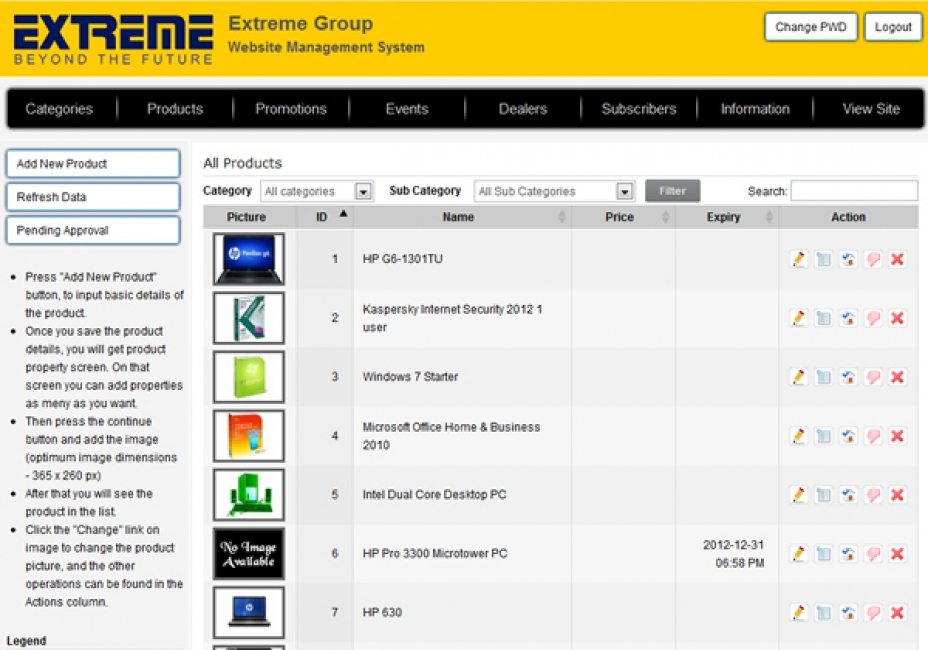Click the house-with-checkmark icon in the Microsoft Office row

pyautogui.click(x=848, y=436)
